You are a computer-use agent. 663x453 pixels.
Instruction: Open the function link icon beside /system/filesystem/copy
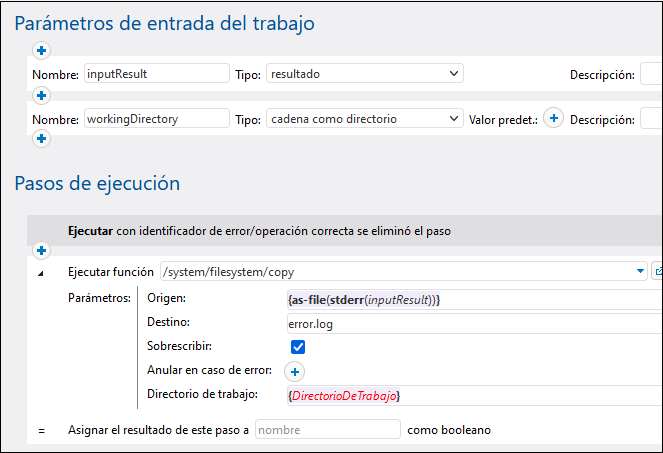coord(657,271)
